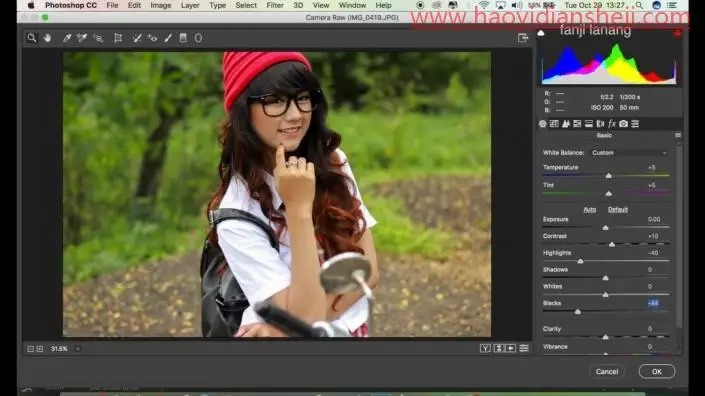Open the Effects fx panel tab

point(611,124)
